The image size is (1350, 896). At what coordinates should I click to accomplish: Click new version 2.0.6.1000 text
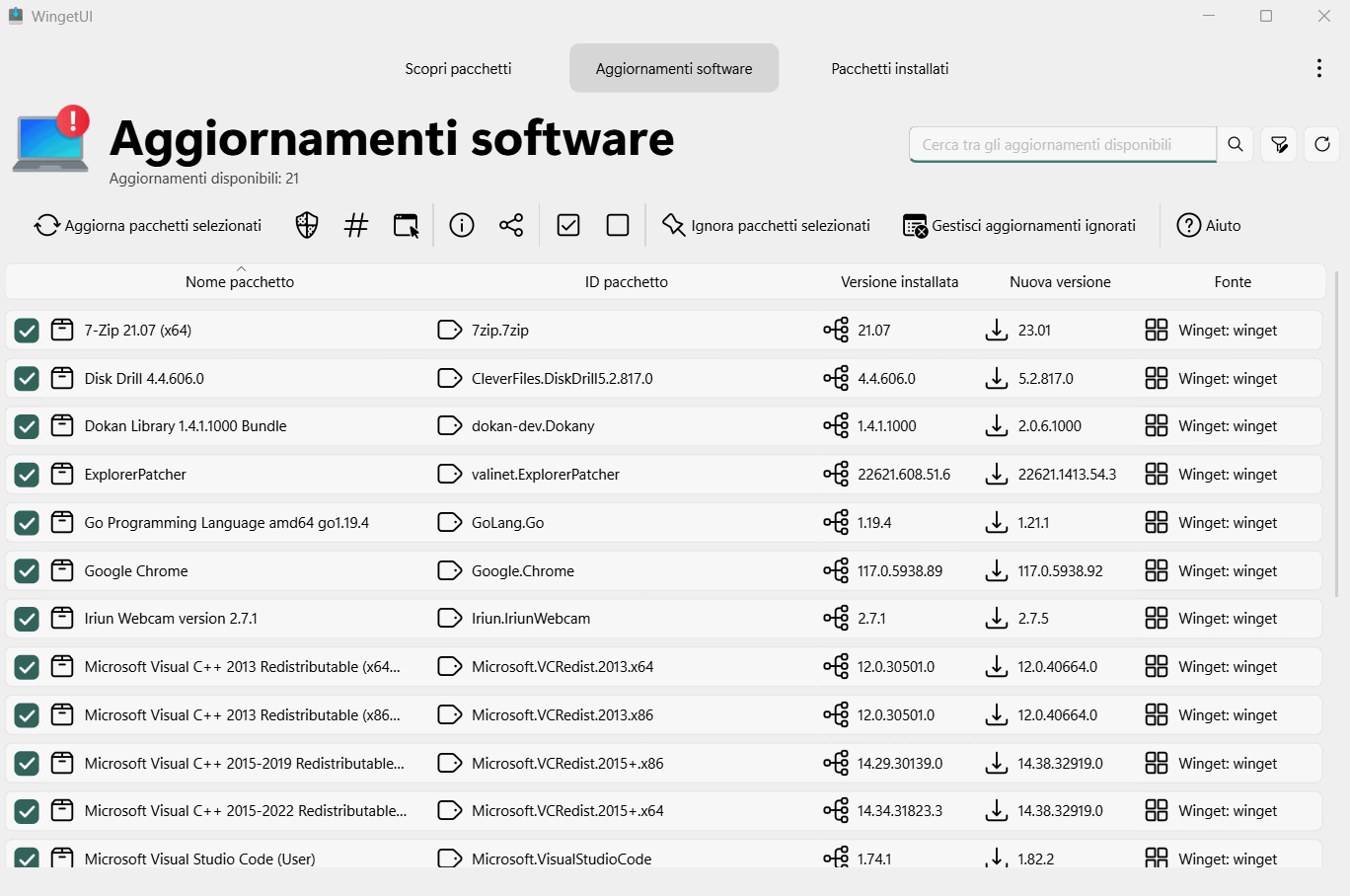(1050, 426)
